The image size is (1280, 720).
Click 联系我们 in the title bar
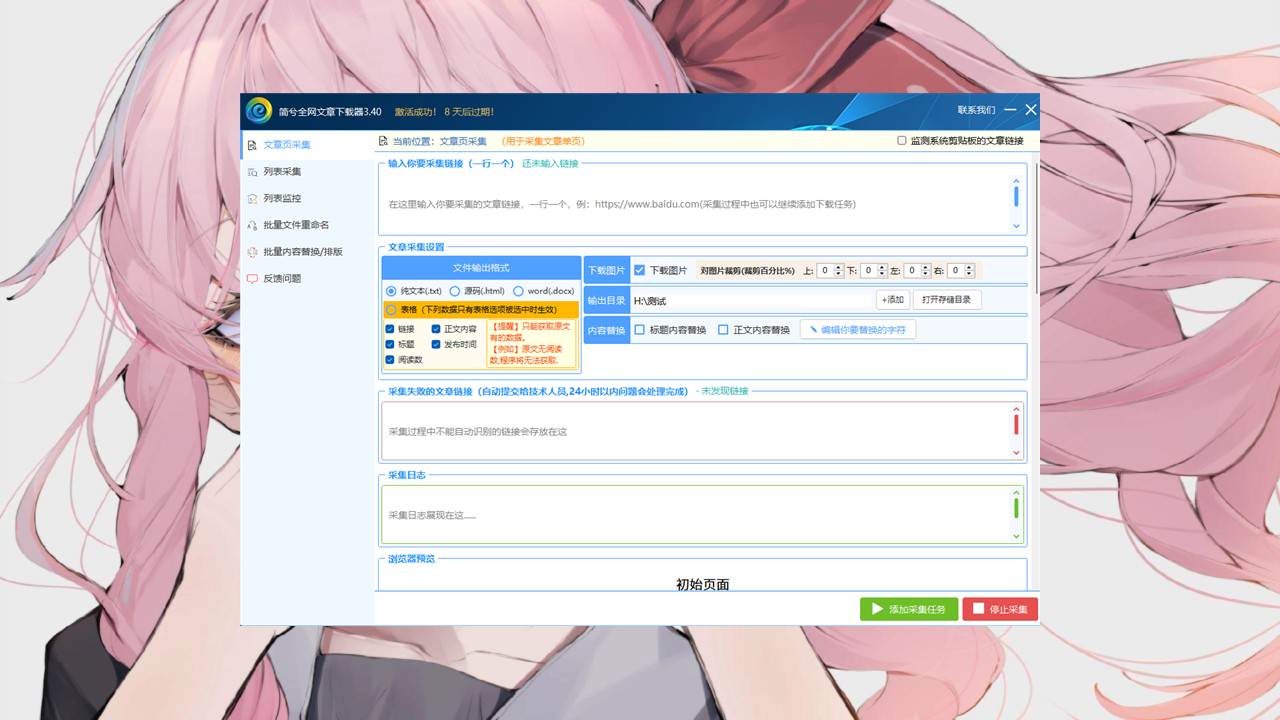[x=976, y=110]
